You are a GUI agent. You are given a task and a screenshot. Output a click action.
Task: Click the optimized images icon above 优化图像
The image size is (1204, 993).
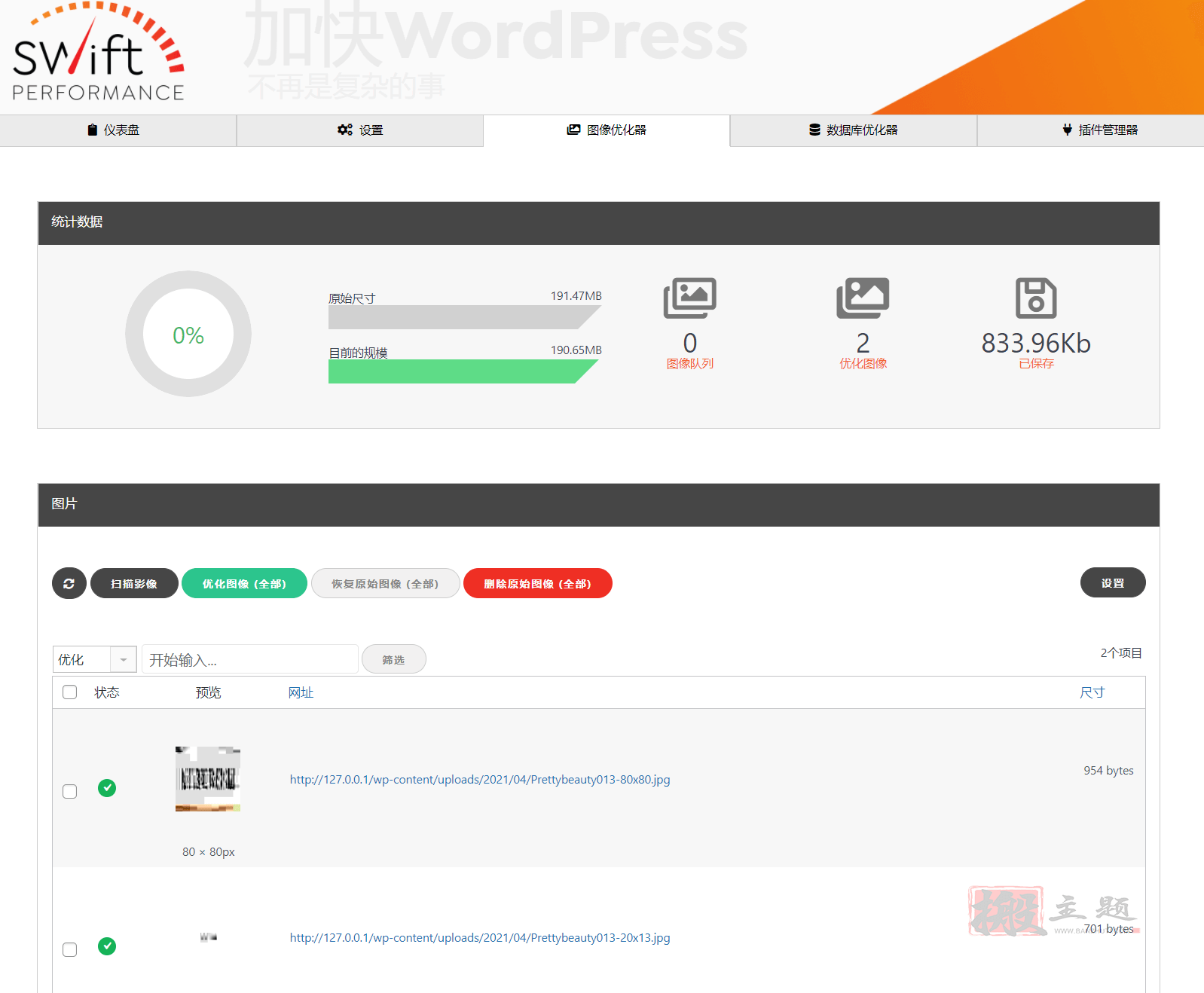(x=863, y=298)
